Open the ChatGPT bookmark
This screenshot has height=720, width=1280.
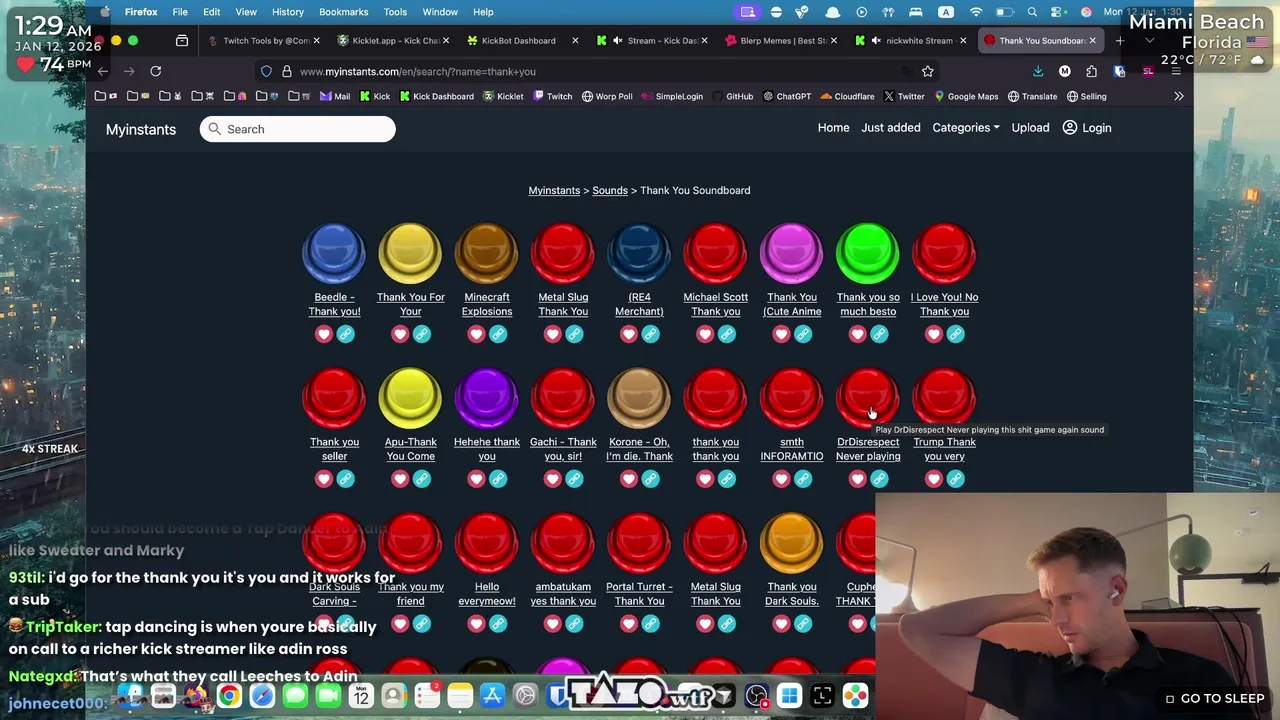tap(786, 96)
